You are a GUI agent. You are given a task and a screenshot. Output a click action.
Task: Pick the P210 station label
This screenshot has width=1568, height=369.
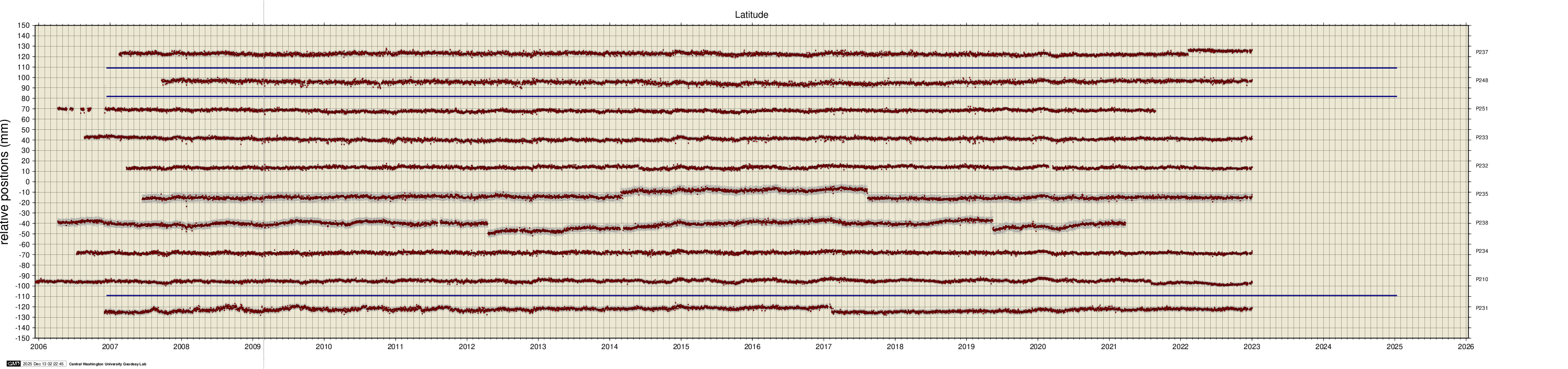[1482, 279]
